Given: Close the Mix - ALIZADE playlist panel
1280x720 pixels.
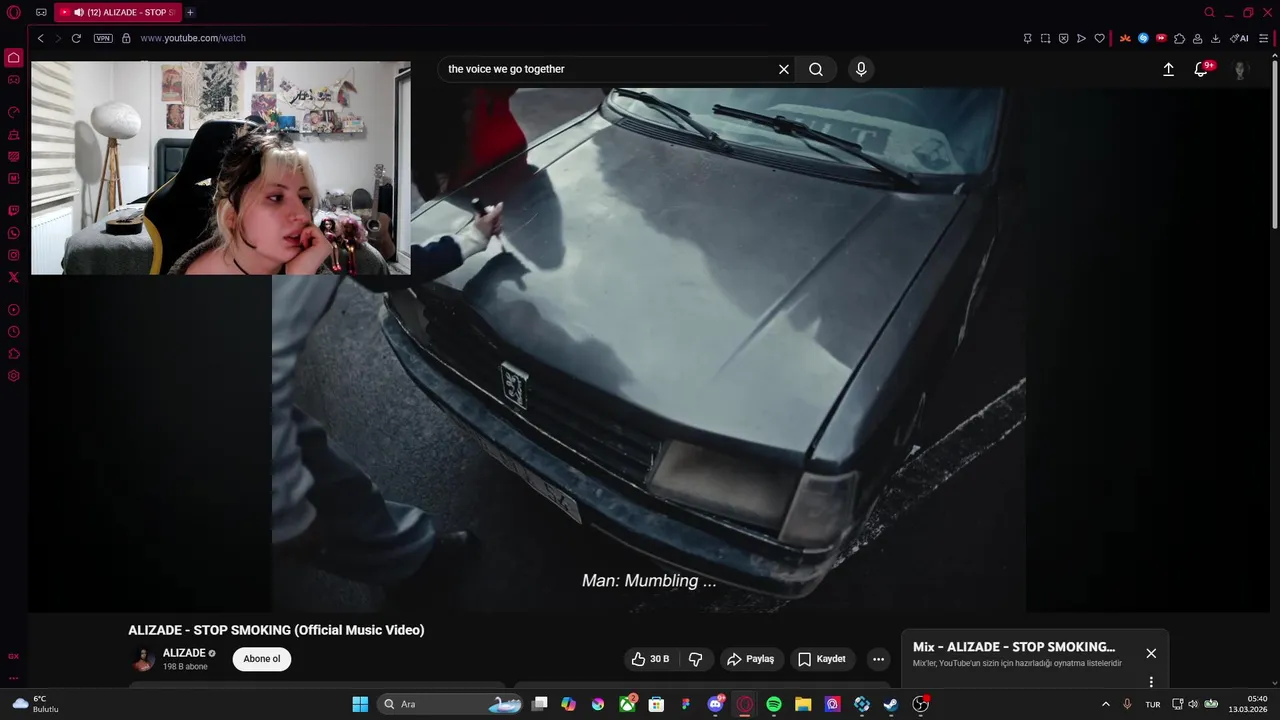Looking at the screenshot, I should (x=1151, y=653).
